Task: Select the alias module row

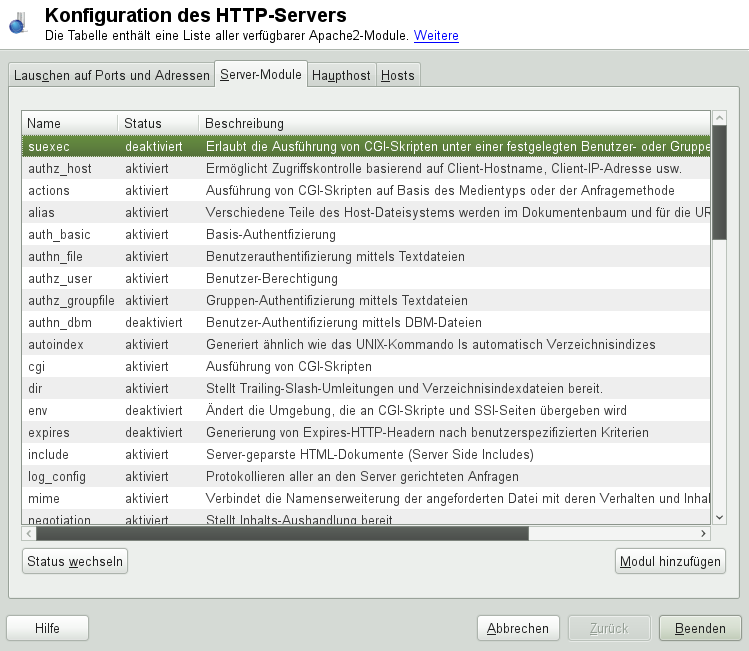Action: [366, 212]
